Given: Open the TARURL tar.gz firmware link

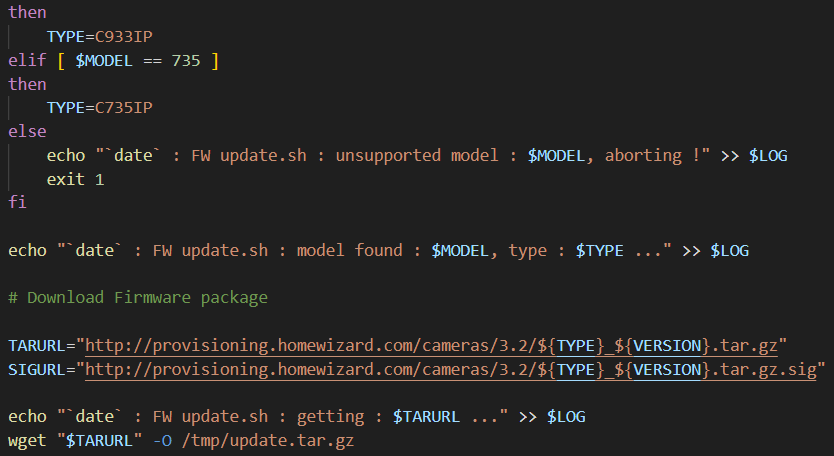Looking at the screenshot, I should pos(436,345).
